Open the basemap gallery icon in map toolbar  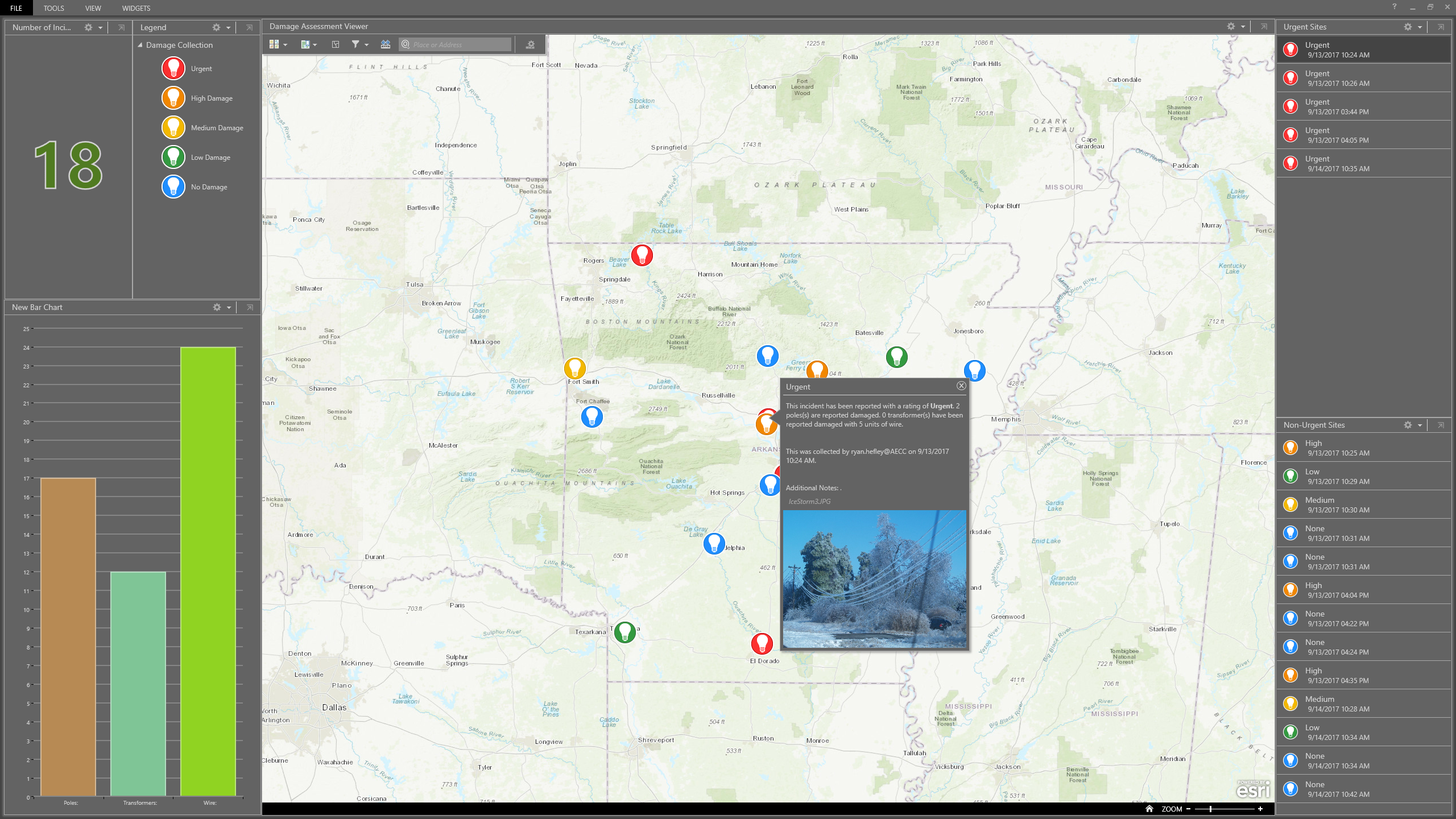[x=274, y=44]
